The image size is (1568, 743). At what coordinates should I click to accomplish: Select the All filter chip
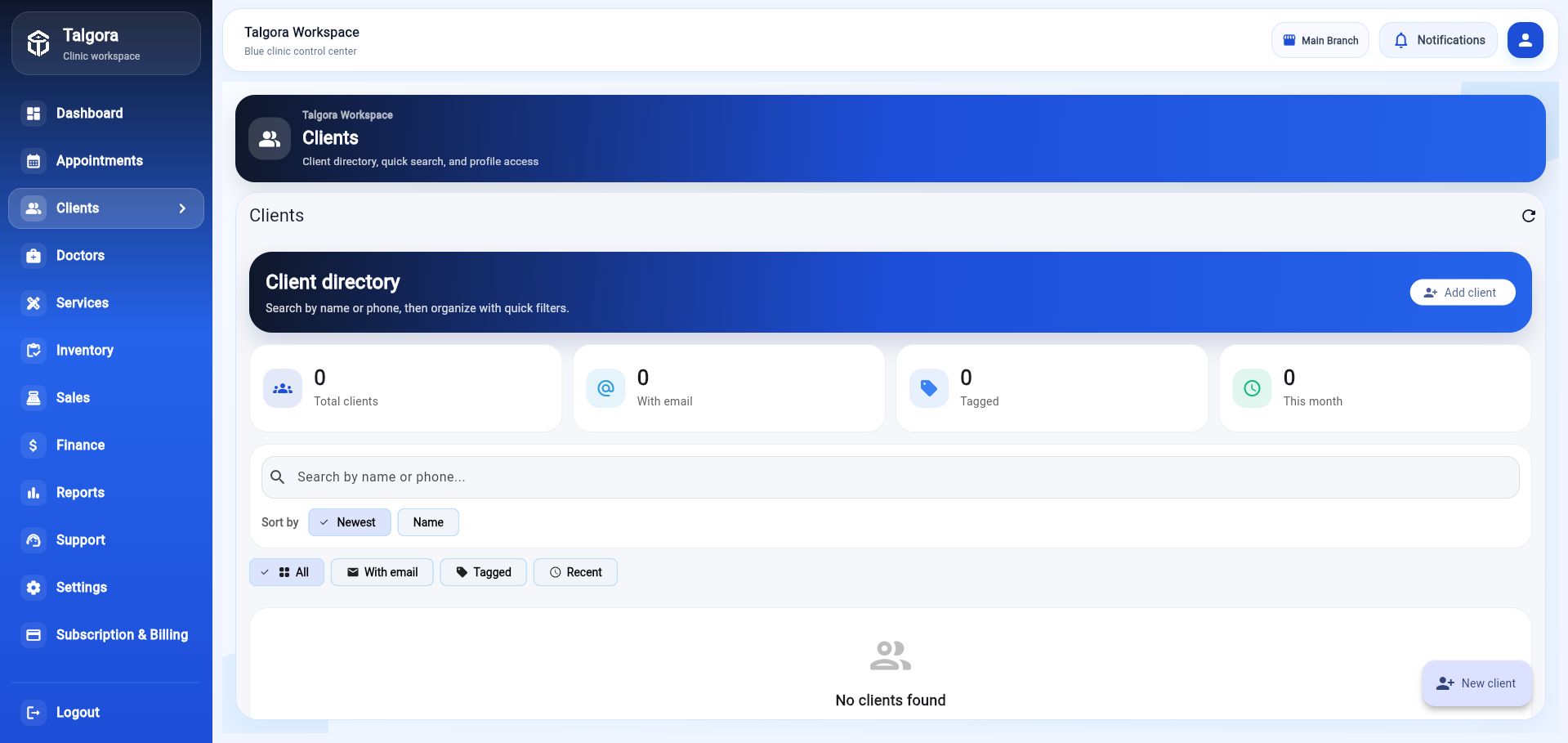coord(287,572)
